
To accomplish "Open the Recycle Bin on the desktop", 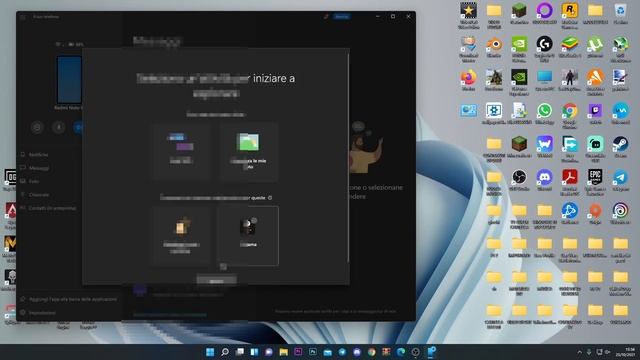I will click(x=620, y=10).
